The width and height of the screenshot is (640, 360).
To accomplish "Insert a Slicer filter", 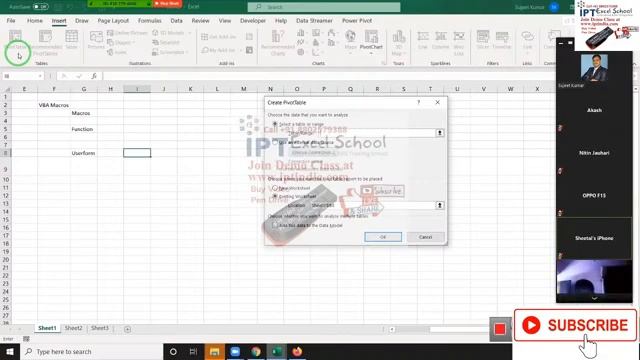I will pos(483,40).
